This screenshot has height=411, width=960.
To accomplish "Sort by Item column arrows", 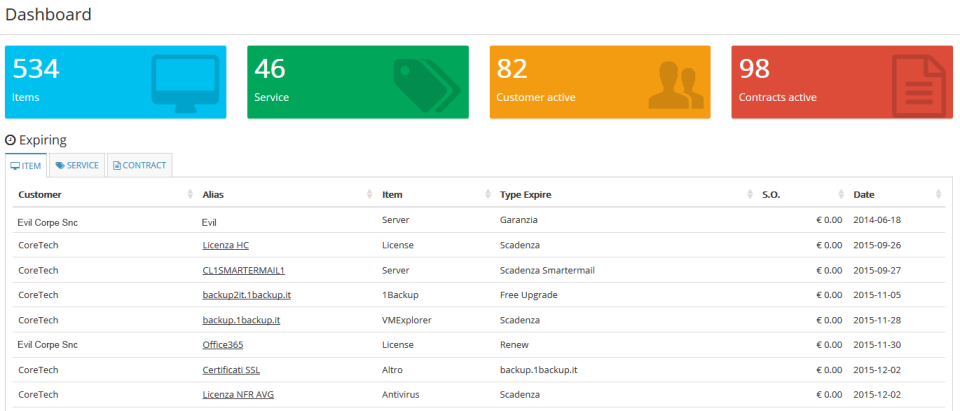I will tap(488, 194).
